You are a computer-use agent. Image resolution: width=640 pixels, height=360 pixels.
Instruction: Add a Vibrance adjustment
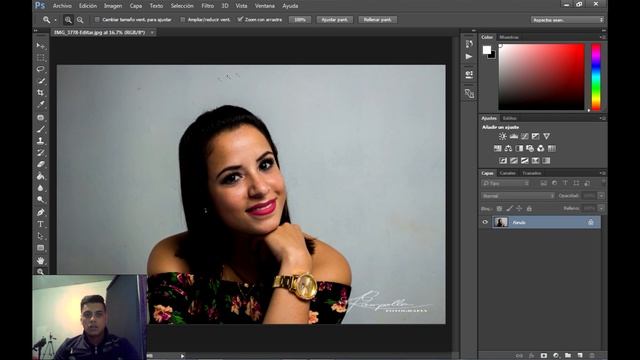click(547, 136)
